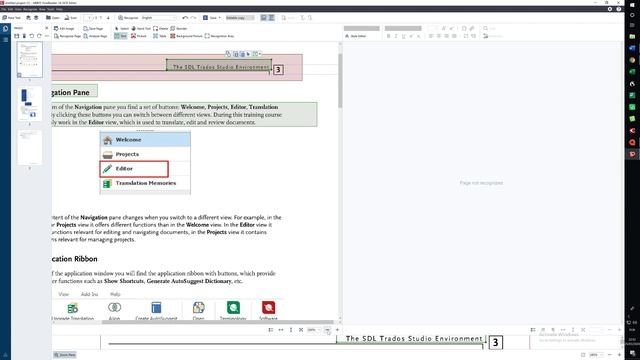This screenshot has width=640, height=360.
Task: Toggle Bold in the text pane
Action: pyautogui.click(x=389, y=36)
